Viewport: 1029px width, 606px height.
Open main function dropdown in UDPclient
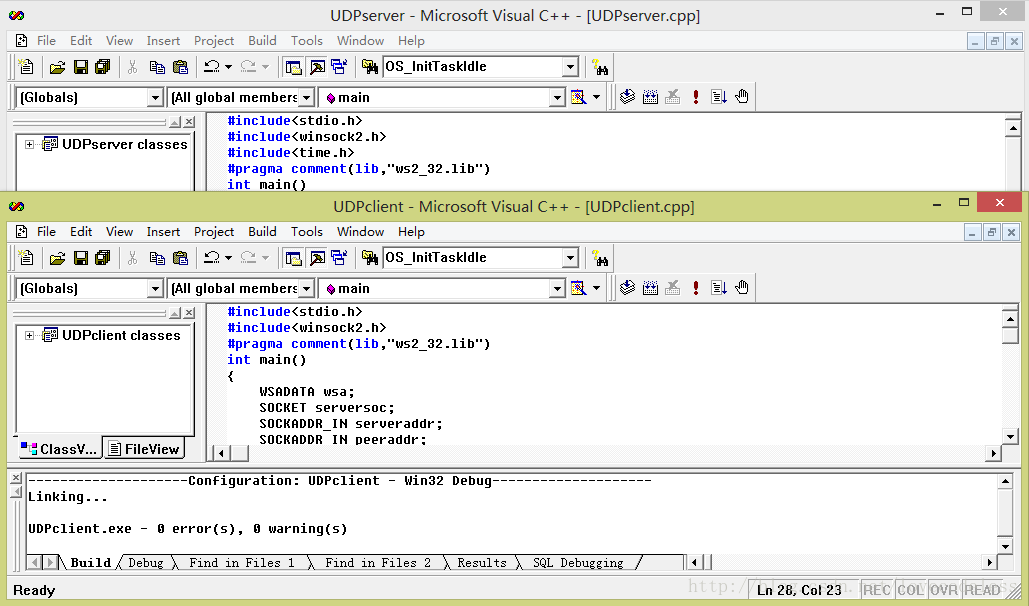557,289
